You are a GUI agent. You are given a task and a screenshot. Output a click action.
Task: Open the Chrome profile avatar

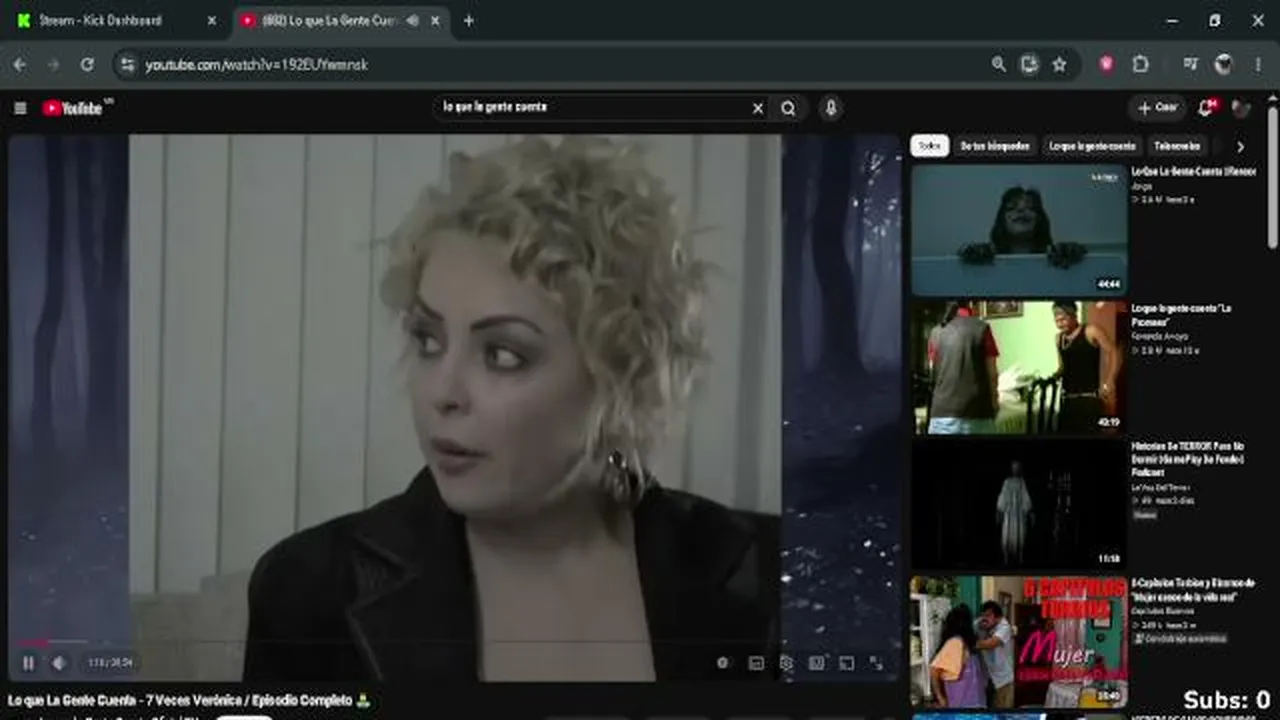(x=1224, y=64)
